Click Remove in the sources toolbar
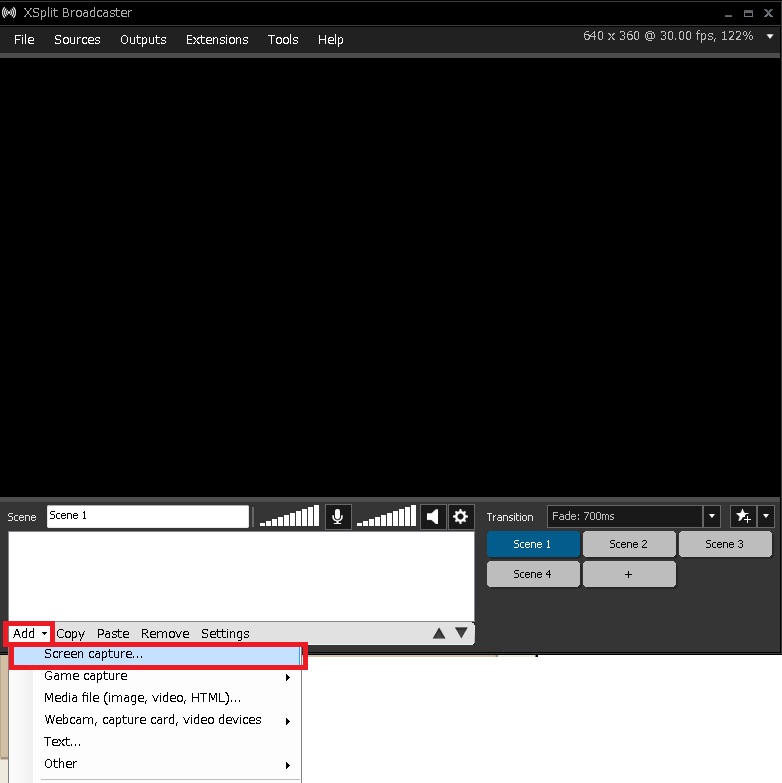 coord(165,634)
